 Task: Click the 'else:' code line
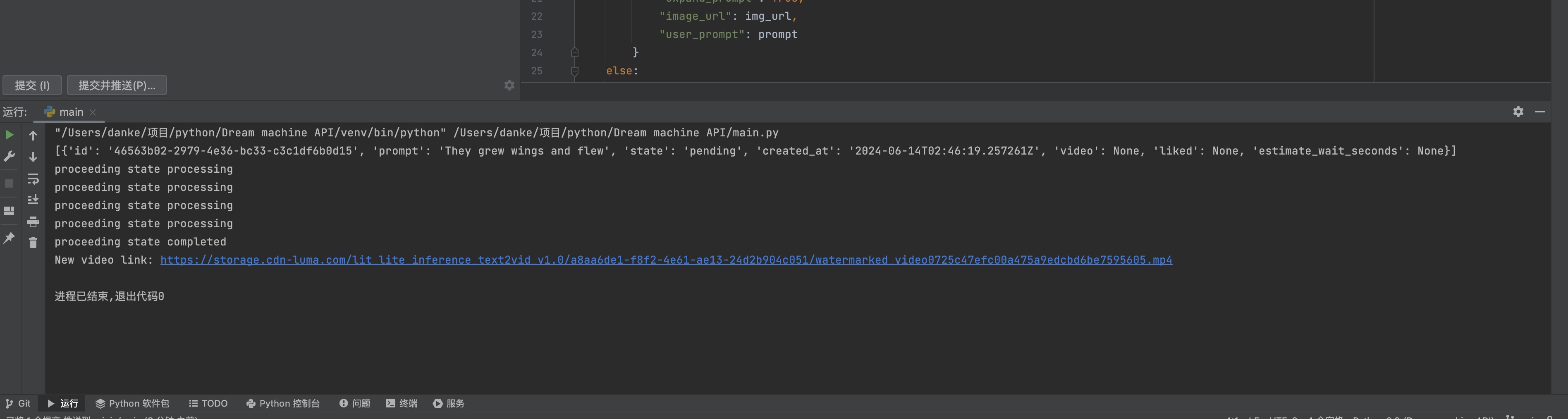[622, 71]
